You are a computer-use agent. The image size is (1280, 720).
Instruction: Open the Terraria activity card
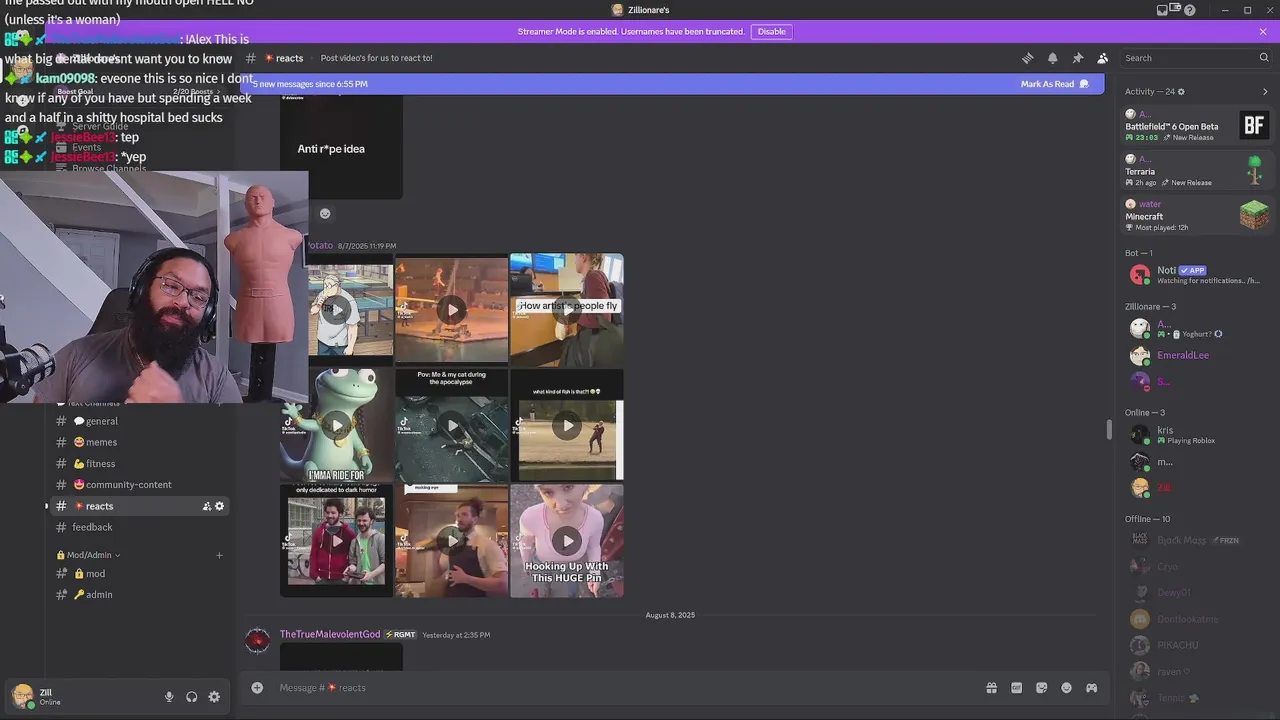pyautogui.click(x=1197, y=170)
